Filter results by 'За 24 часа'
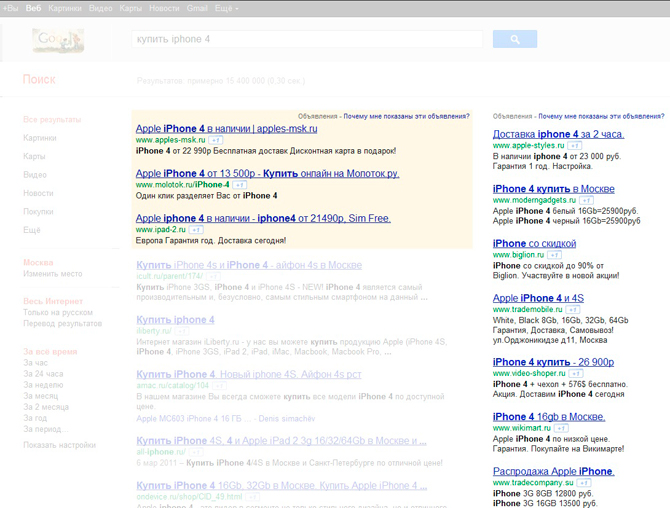The width and height of the screenshot is (670, 508). [x=41, y=373]
